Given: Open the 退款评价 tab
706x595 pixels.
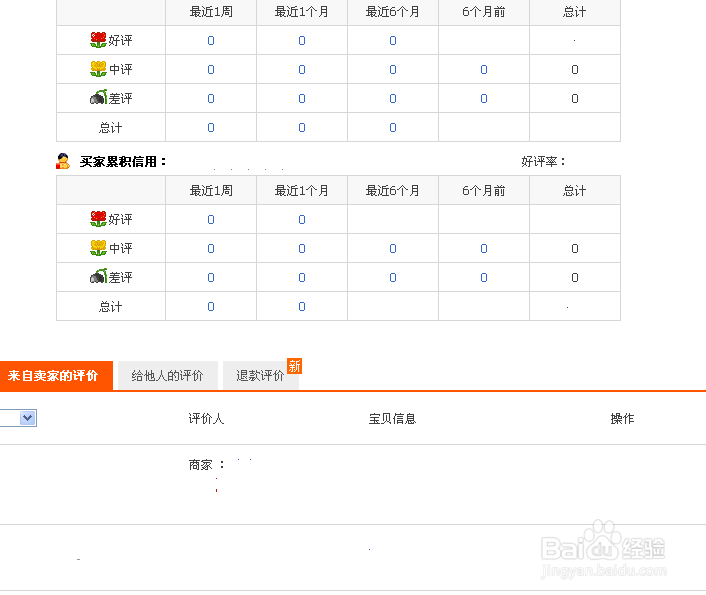Looking at the screenshot, I should [260, 376].
